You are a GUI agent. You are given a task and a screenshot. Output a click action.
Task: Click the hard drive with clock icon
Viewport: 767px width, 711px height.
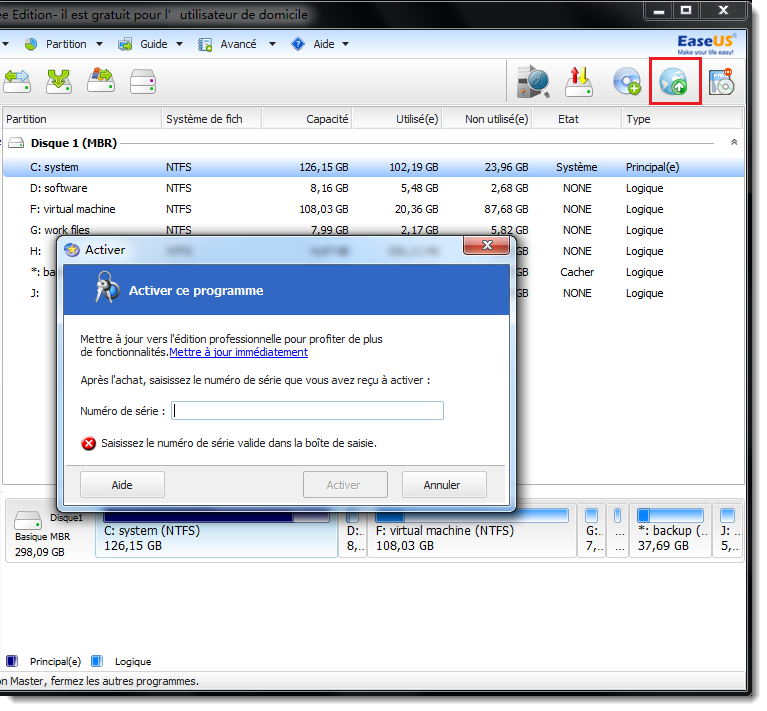point(533,82)
